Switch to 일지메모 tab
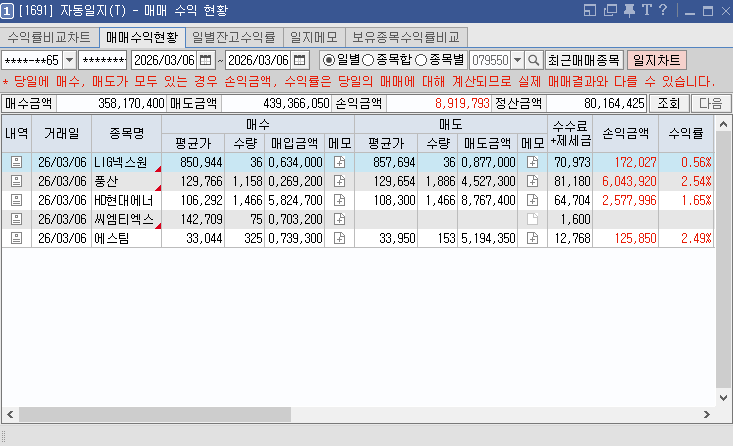 314,37
